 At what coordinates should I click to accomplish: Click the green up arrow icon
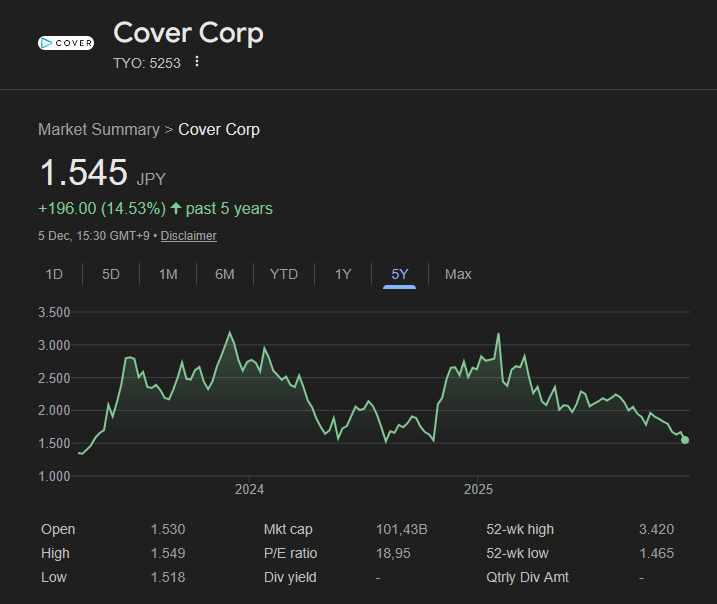(176, 208)
